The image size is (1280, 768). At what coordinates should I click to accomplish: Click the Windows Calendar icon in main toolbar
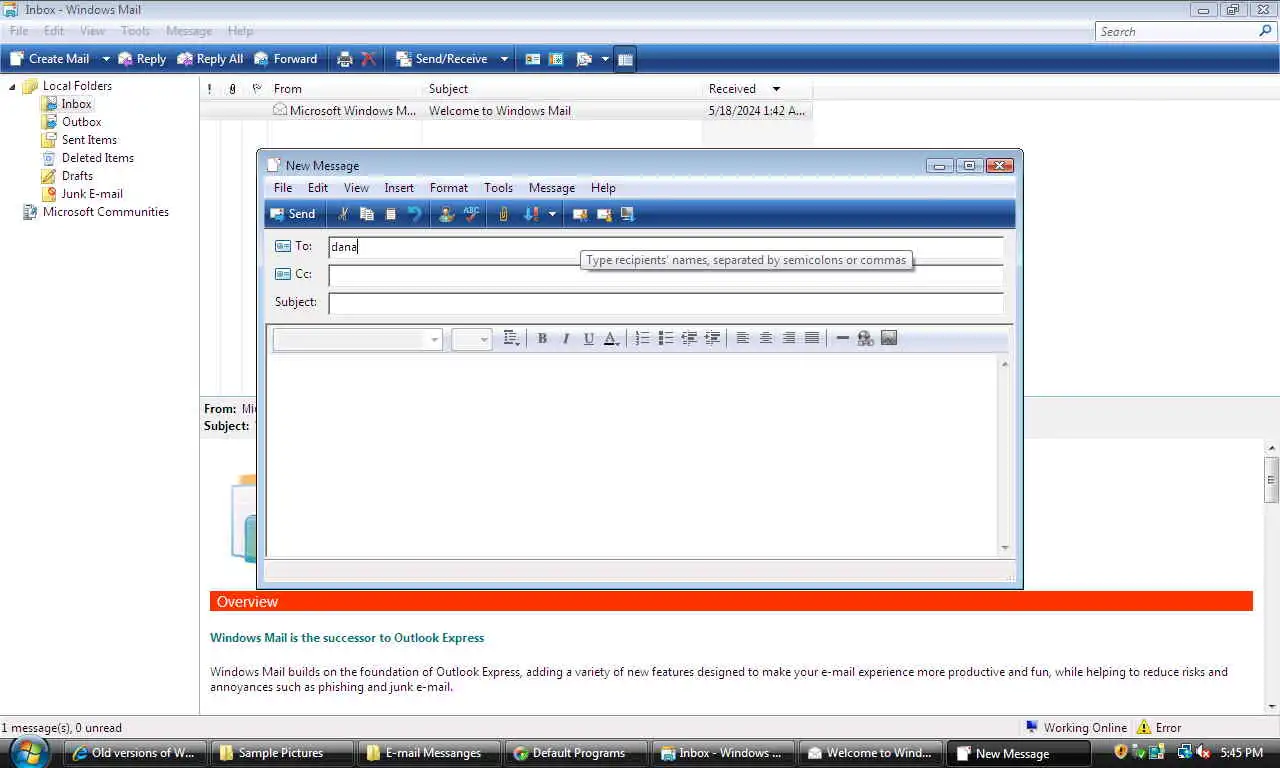tap(557, 59)
